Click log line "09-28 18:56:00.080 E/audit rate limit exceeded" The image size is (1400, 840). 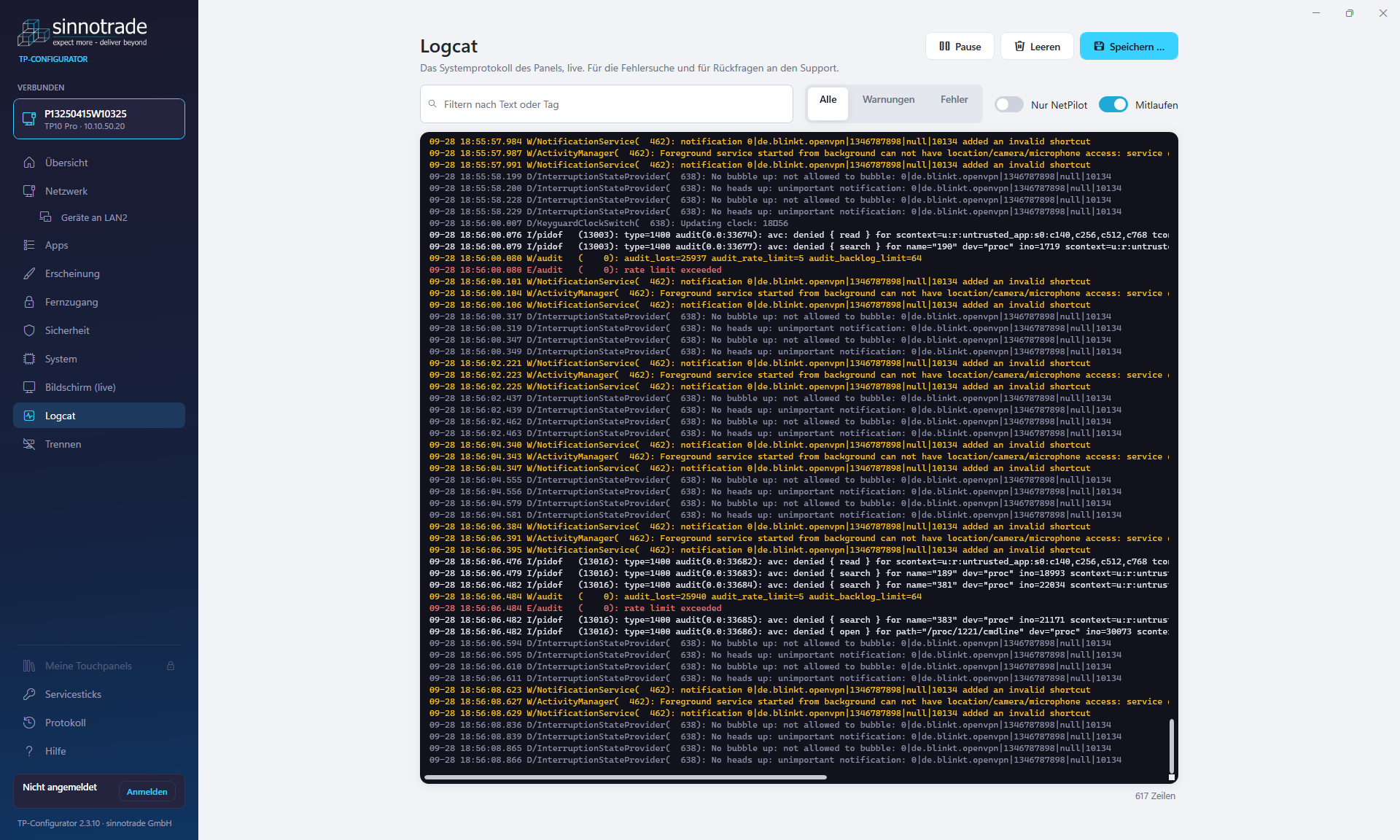tap(575, 270)
